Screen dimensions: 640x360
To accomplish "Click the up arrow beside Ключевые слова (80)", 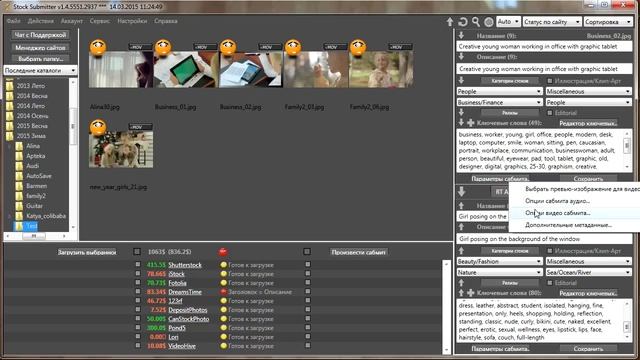I will (461, 293).
